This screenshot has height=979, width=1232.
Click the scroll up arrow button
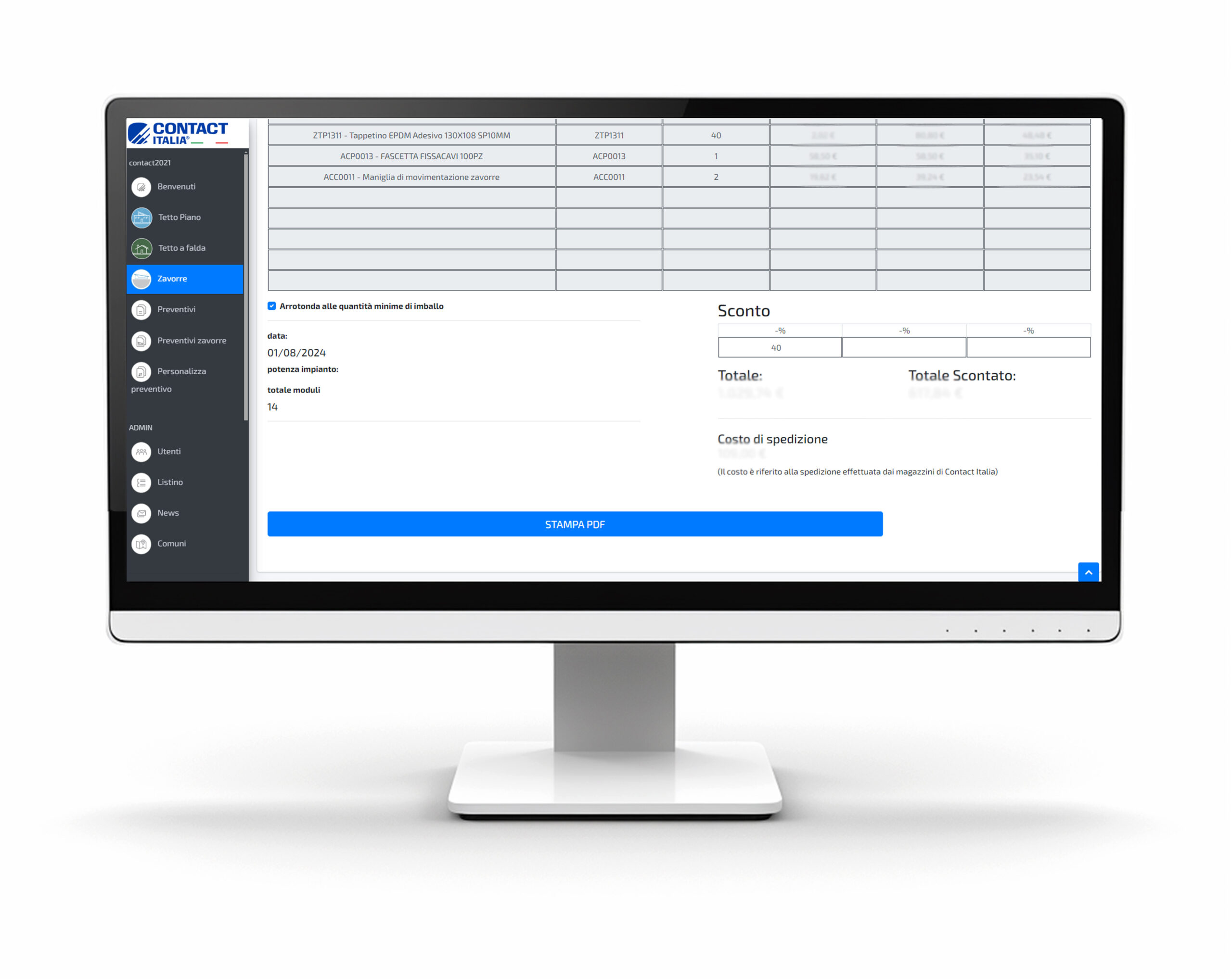[1088, 572]
